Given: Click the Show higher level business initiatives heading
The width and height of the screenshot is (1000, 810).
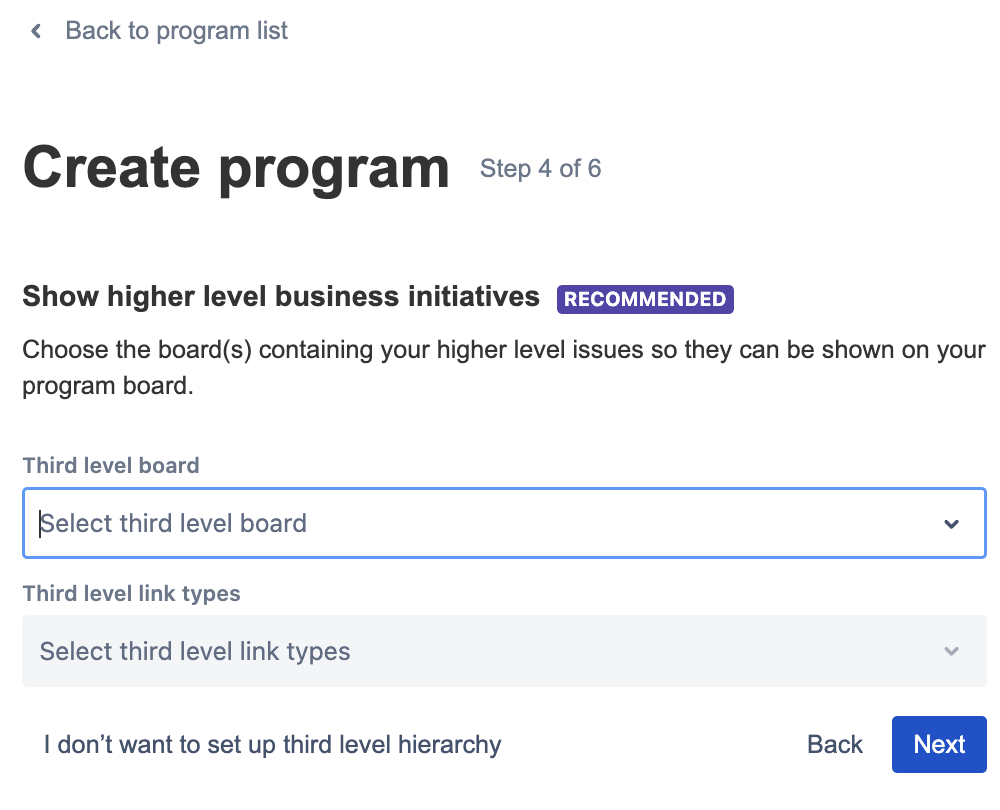Looking at the screenshot, I should coord(281,297).
